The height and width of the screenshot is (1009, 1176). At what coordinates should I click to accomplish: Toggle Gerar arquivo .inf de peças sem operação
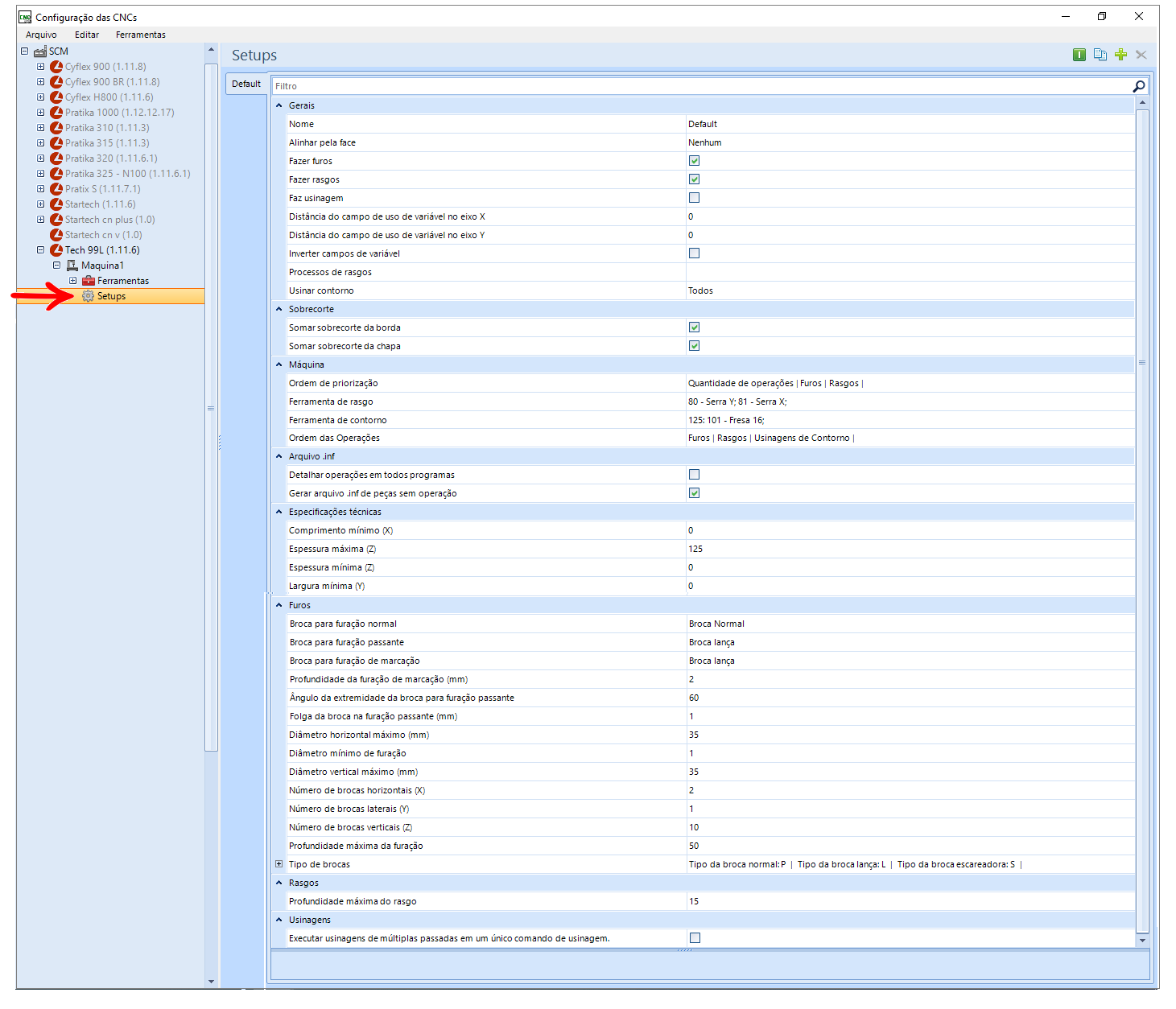(x=695, y=493)
